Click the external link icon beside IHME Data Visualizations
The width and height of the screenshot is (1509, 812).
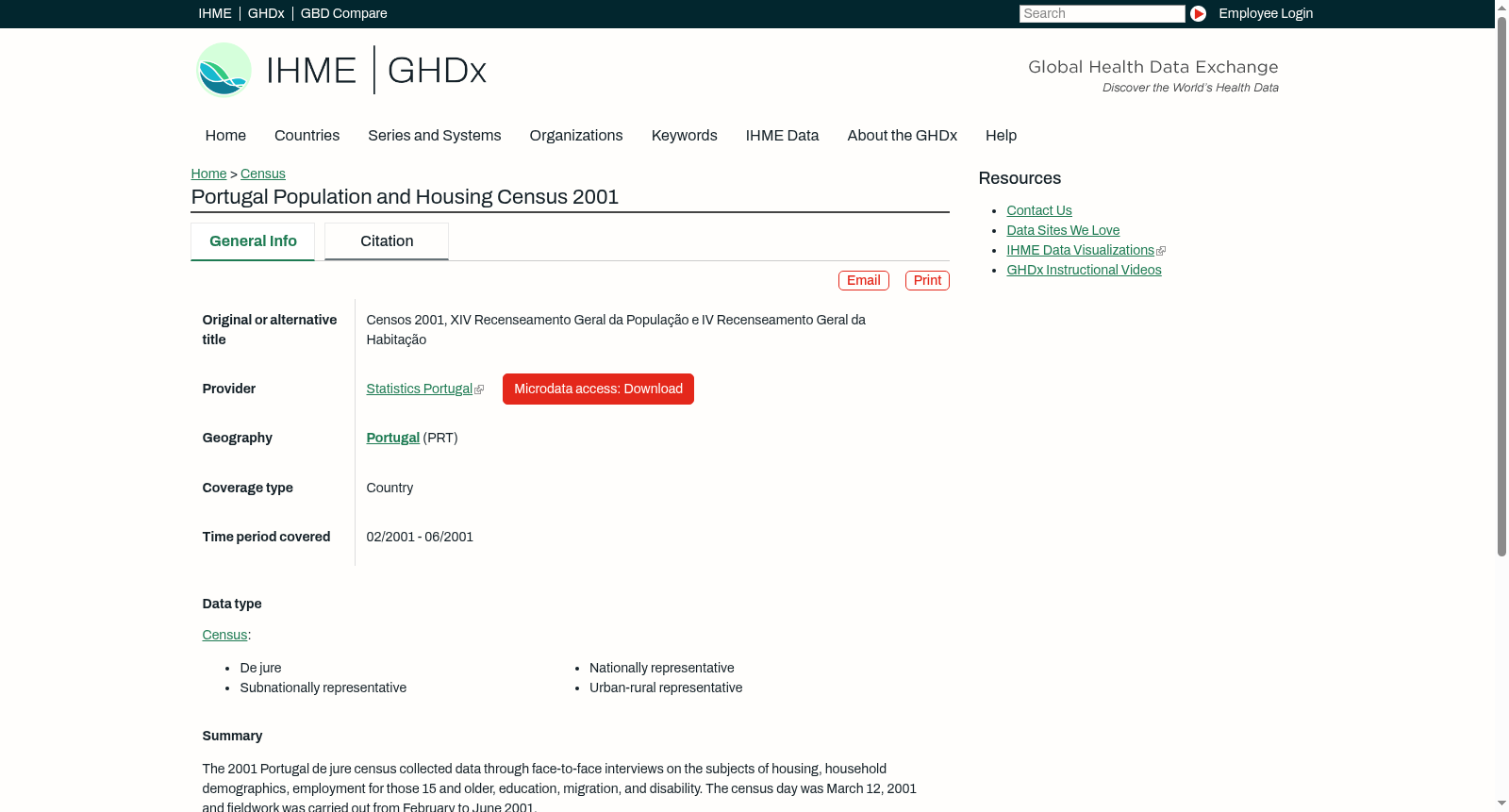(x=1161, y=251)
